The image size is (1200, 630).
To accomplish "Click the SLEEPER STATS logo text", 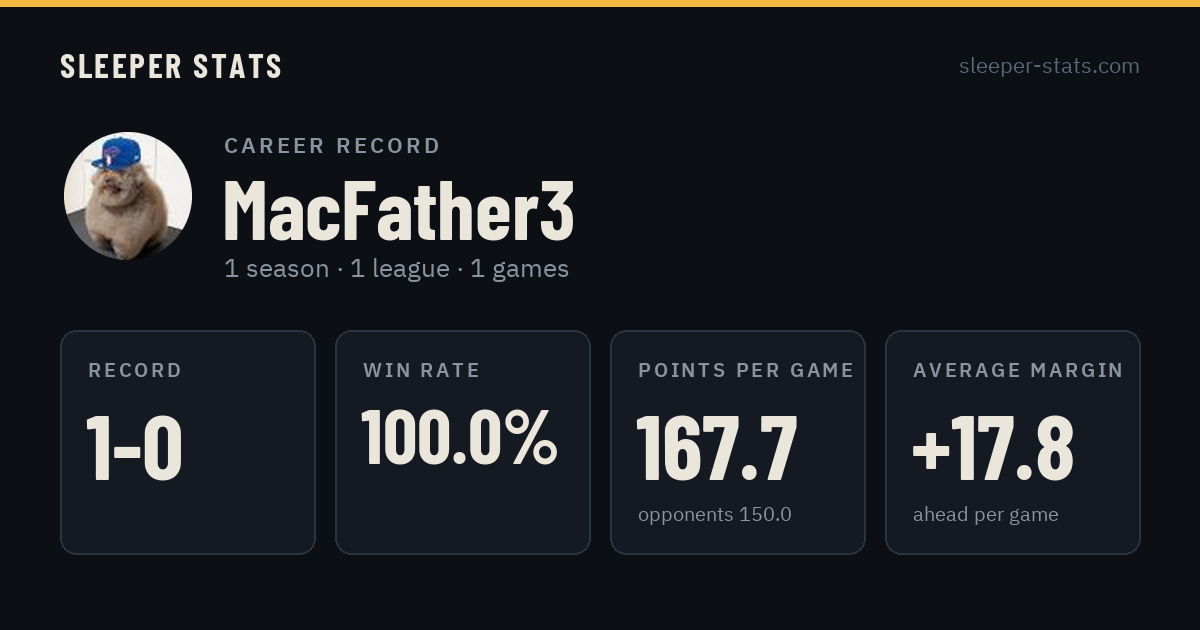I will (171, 66).
